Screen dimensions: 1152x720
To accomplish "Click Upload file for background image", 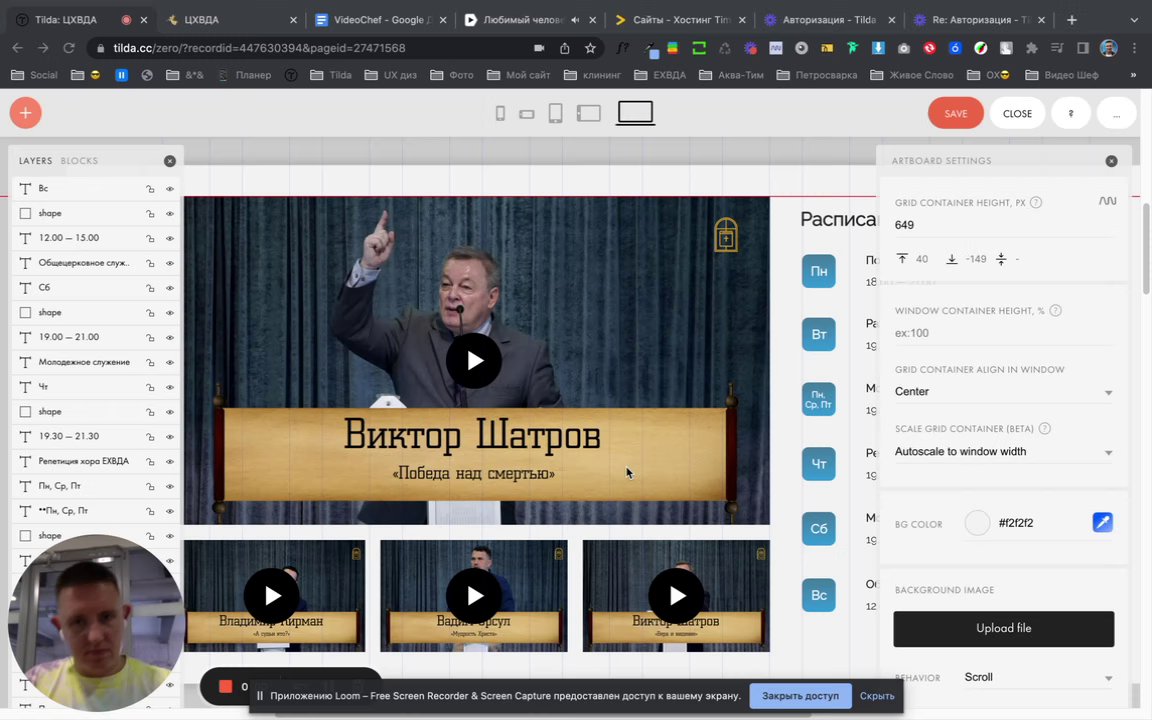I will click(1003, 629).
